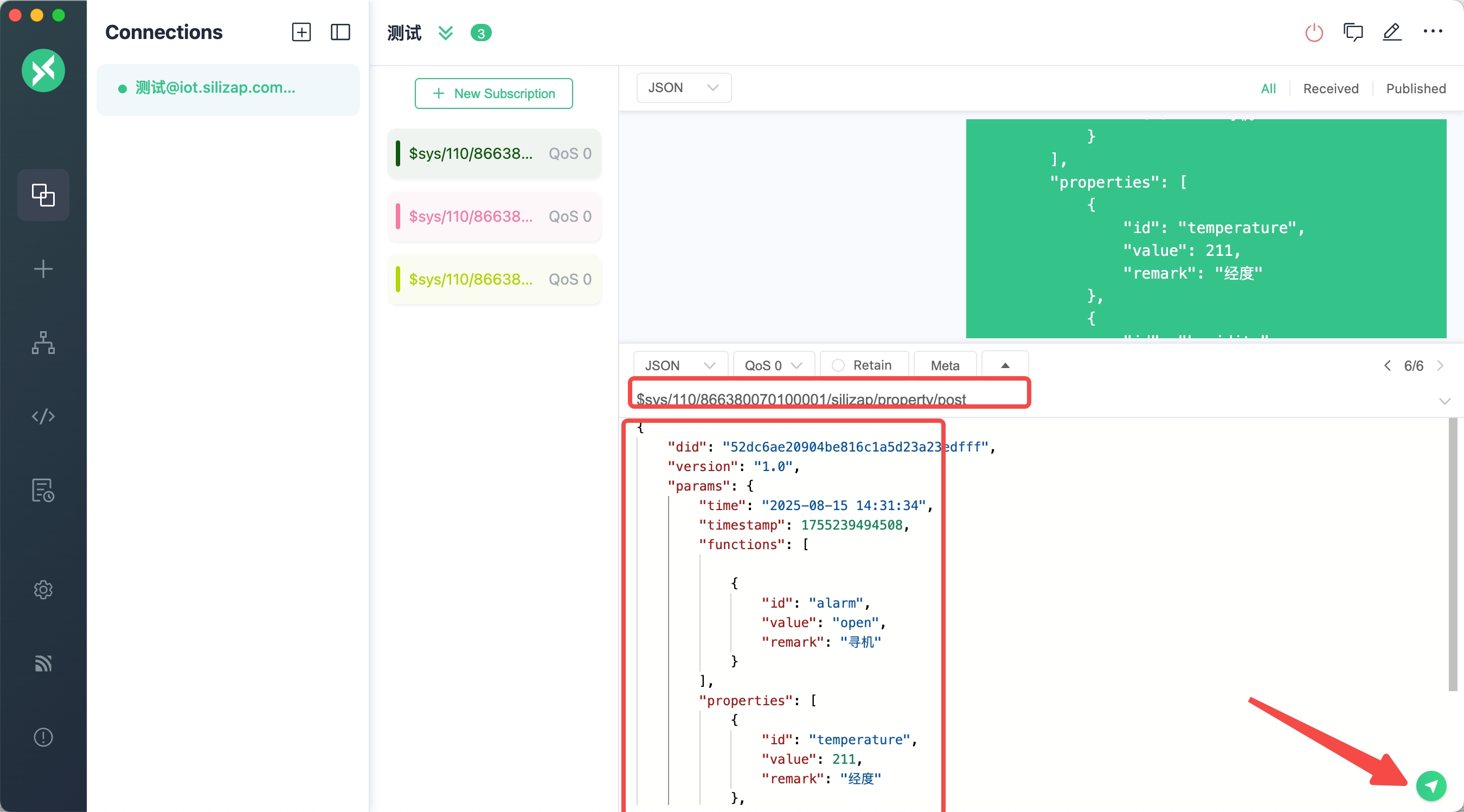Click the pink subscription color bar
This screenshot has width=1464, height=812.
[398, 216]
